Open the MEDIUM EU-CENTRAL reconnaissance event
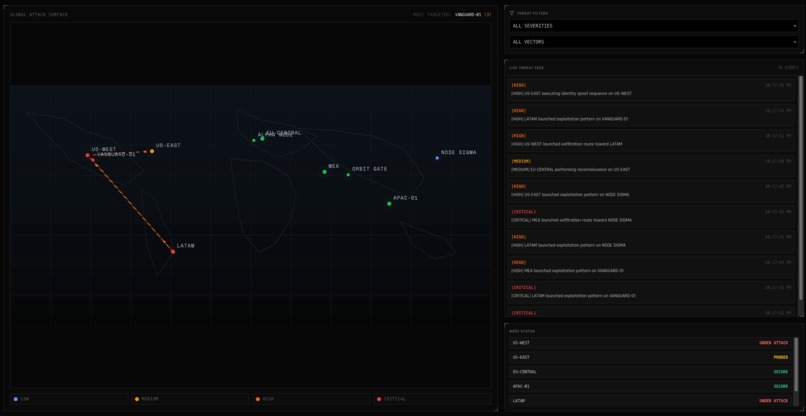Screen dimensions: 806x416 [651, 165]
